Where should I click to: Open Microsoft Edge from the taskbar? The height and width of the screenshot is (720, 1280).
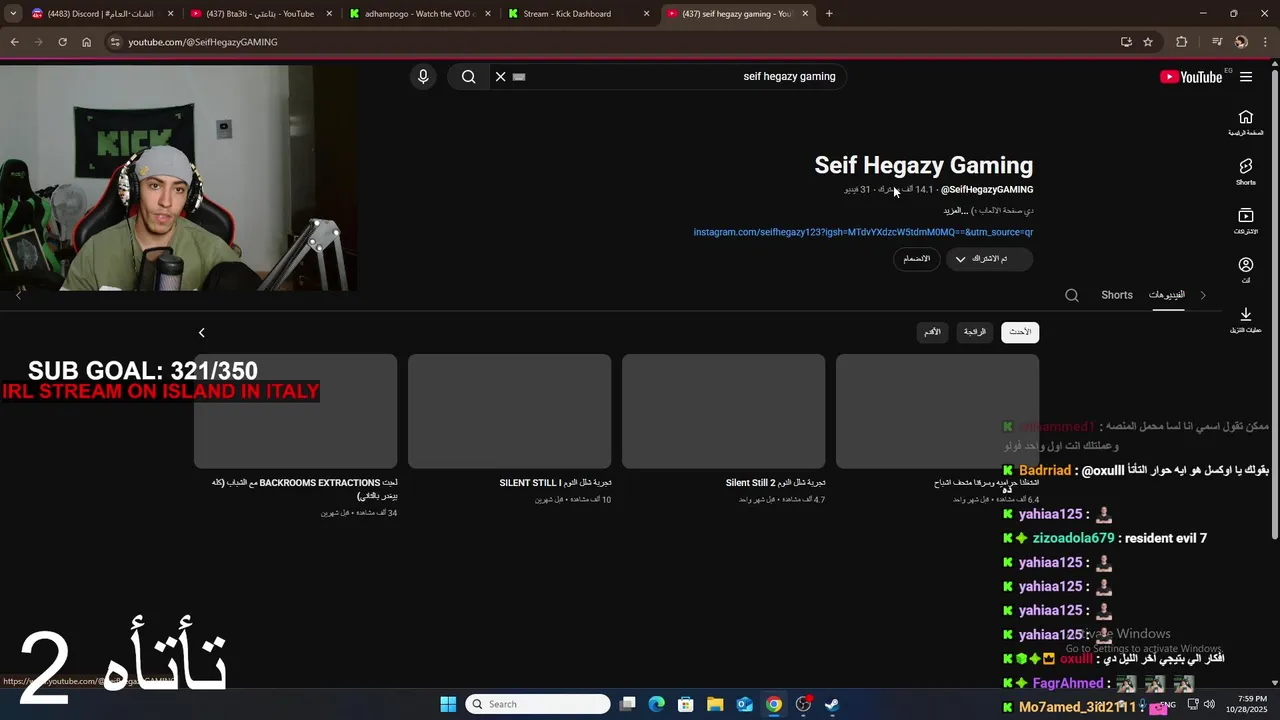[657, 704]
